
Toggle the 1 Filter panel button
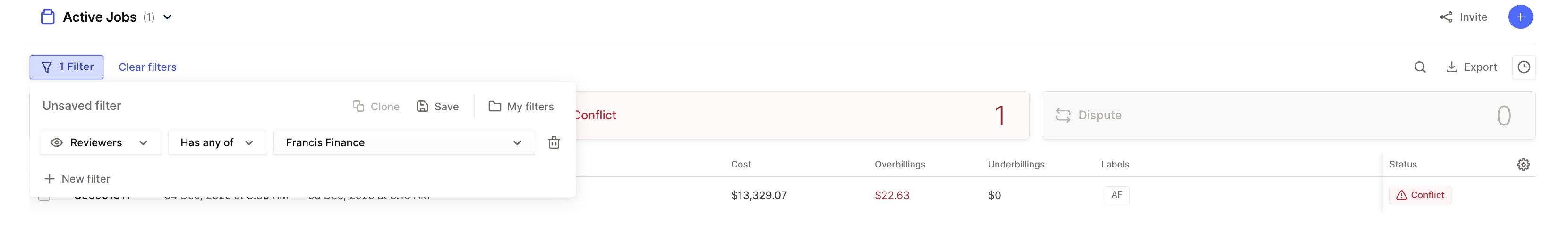pos(66,67)
